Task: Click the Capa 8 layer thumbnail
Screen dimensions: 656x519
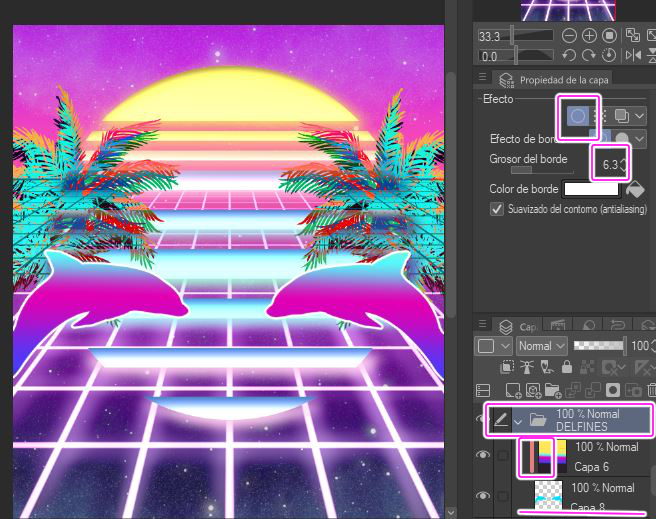Action: pyautogui.click(x=548, y=495)
